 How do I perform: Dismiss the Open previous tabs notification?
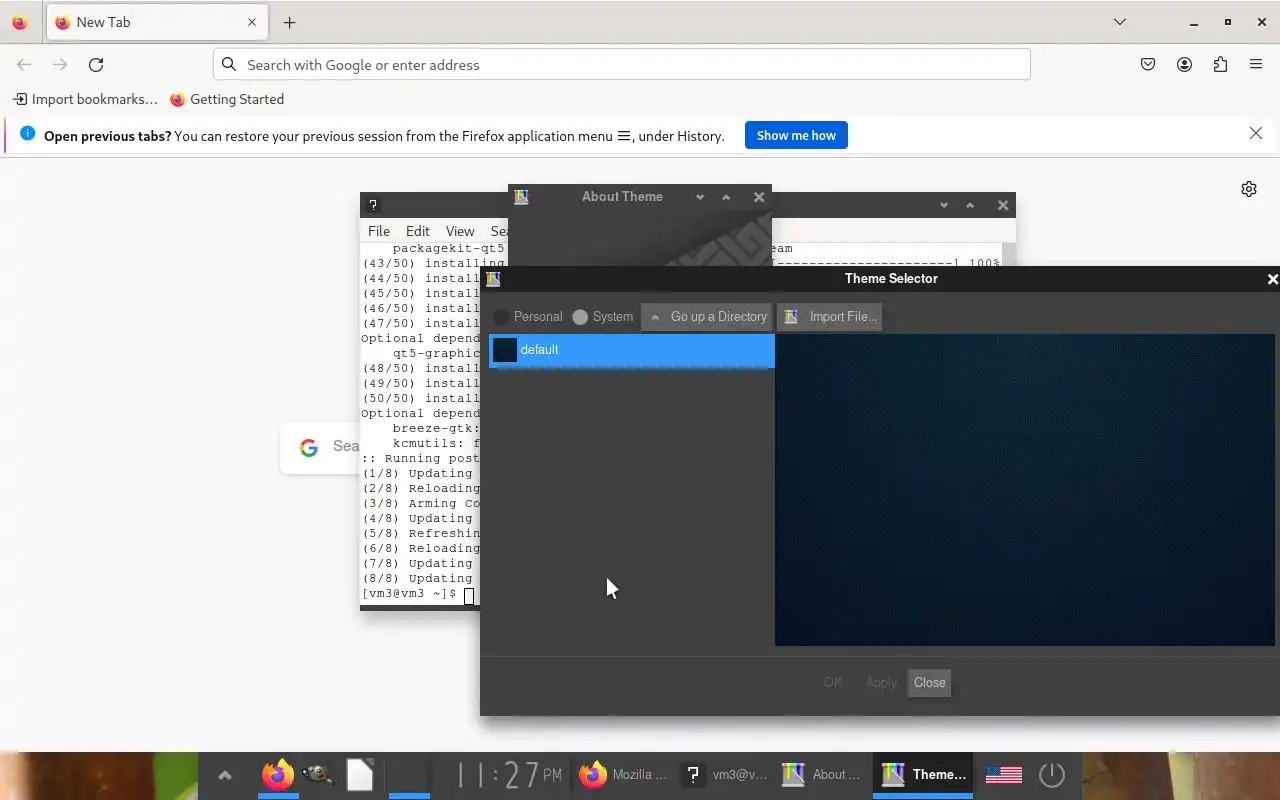click(1256, 134)
